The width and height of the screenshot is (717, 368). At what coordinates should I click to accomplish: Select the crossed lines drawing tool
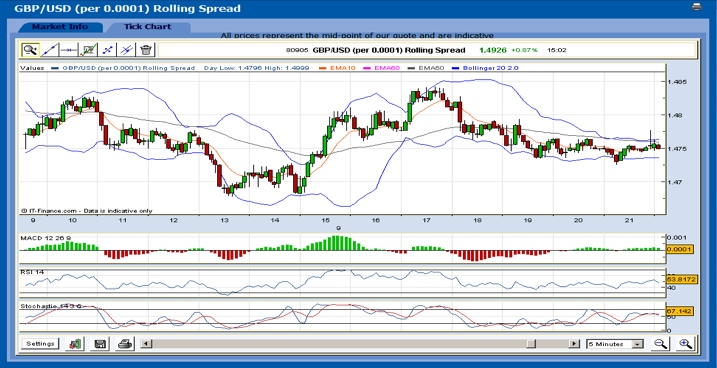click(x=127, y=50)
